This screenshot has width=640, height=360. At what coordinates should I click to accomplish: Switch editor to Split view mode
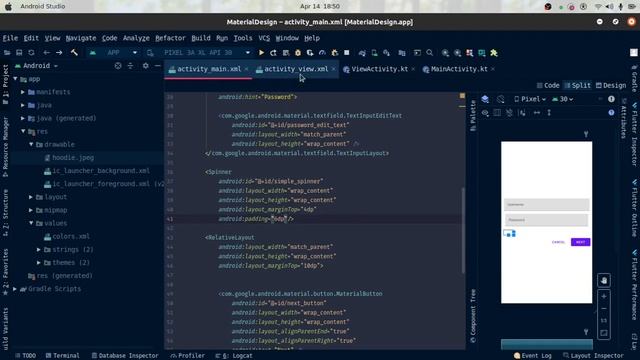pos(578,85)
